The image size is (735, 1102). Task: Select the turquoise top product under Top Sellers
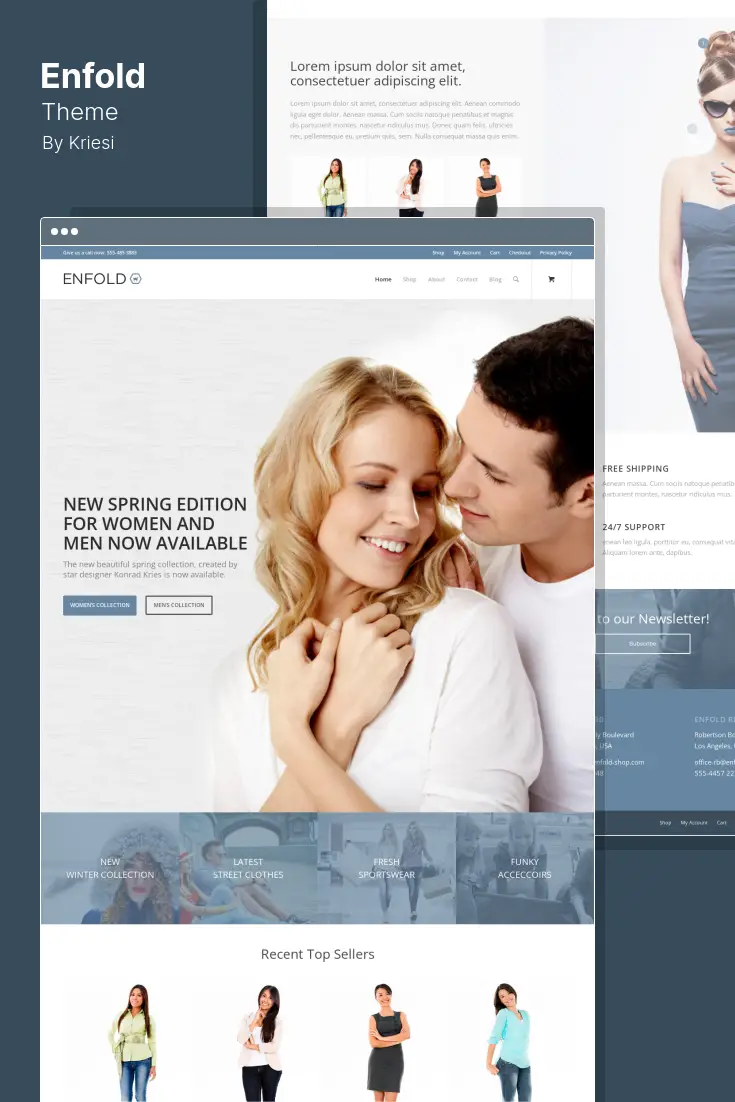tap(510, 1042)
